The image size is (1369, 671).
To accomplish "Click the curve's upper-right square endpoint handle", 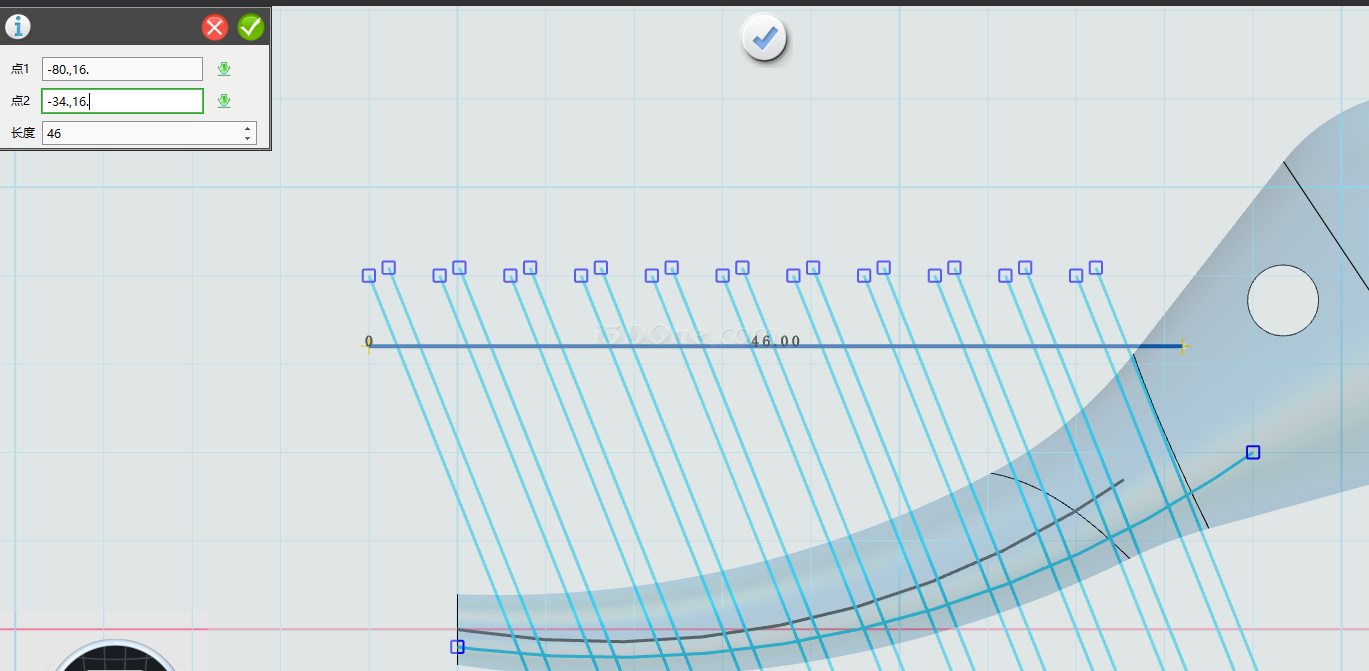I will [1253, 452].
